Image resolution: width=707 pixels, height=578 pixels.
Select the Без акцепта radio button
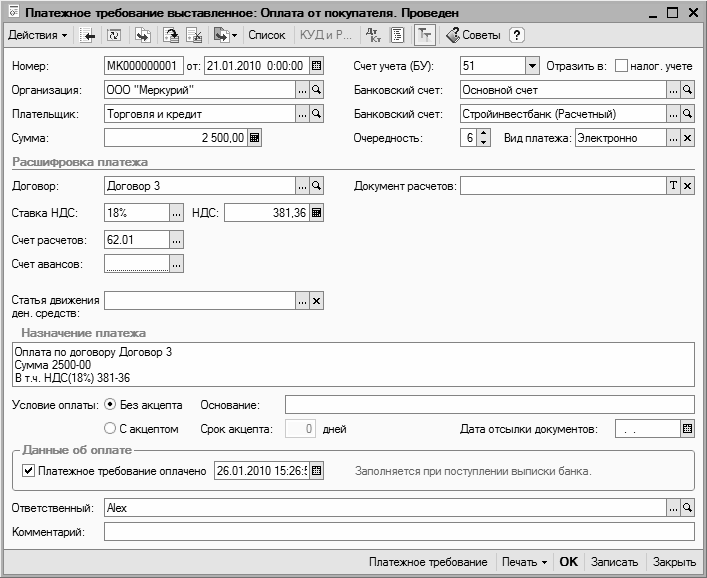[x=110, y=404]
